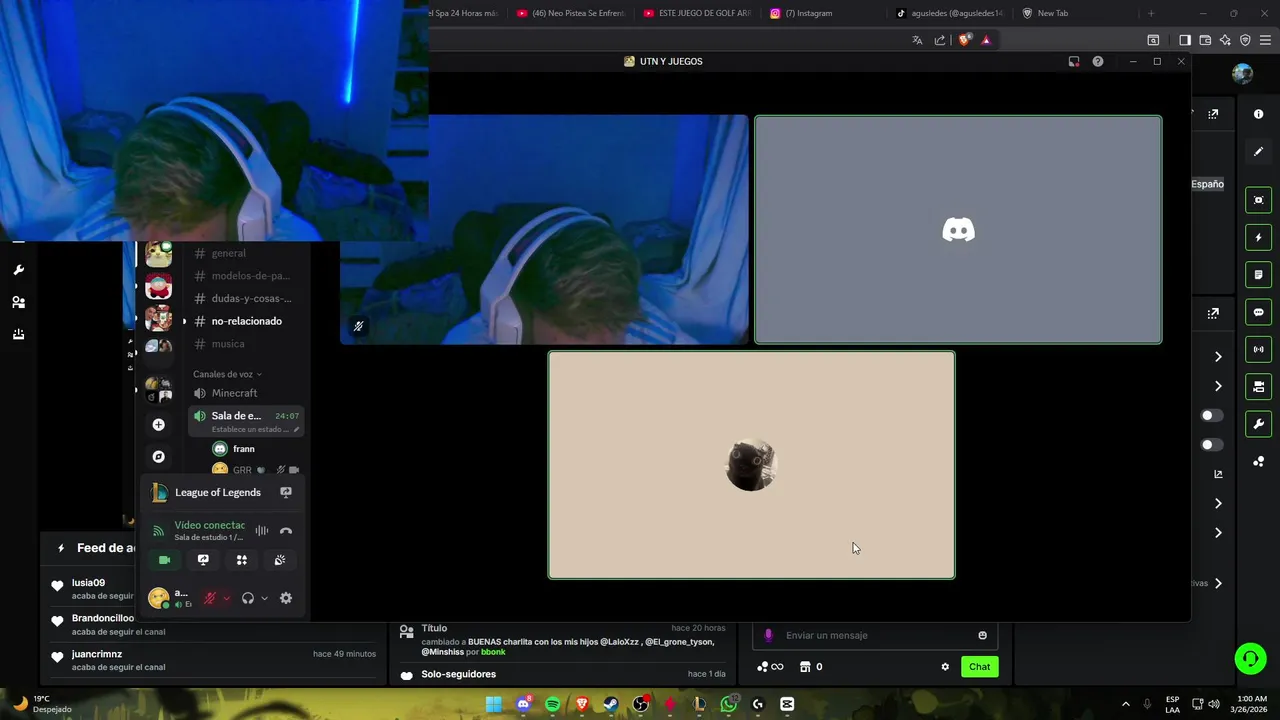The height and width of the screenshot is (720, 1280).
Task: Open the Windows Start menu
Action: pyautogui.click(x=493, y=704)
